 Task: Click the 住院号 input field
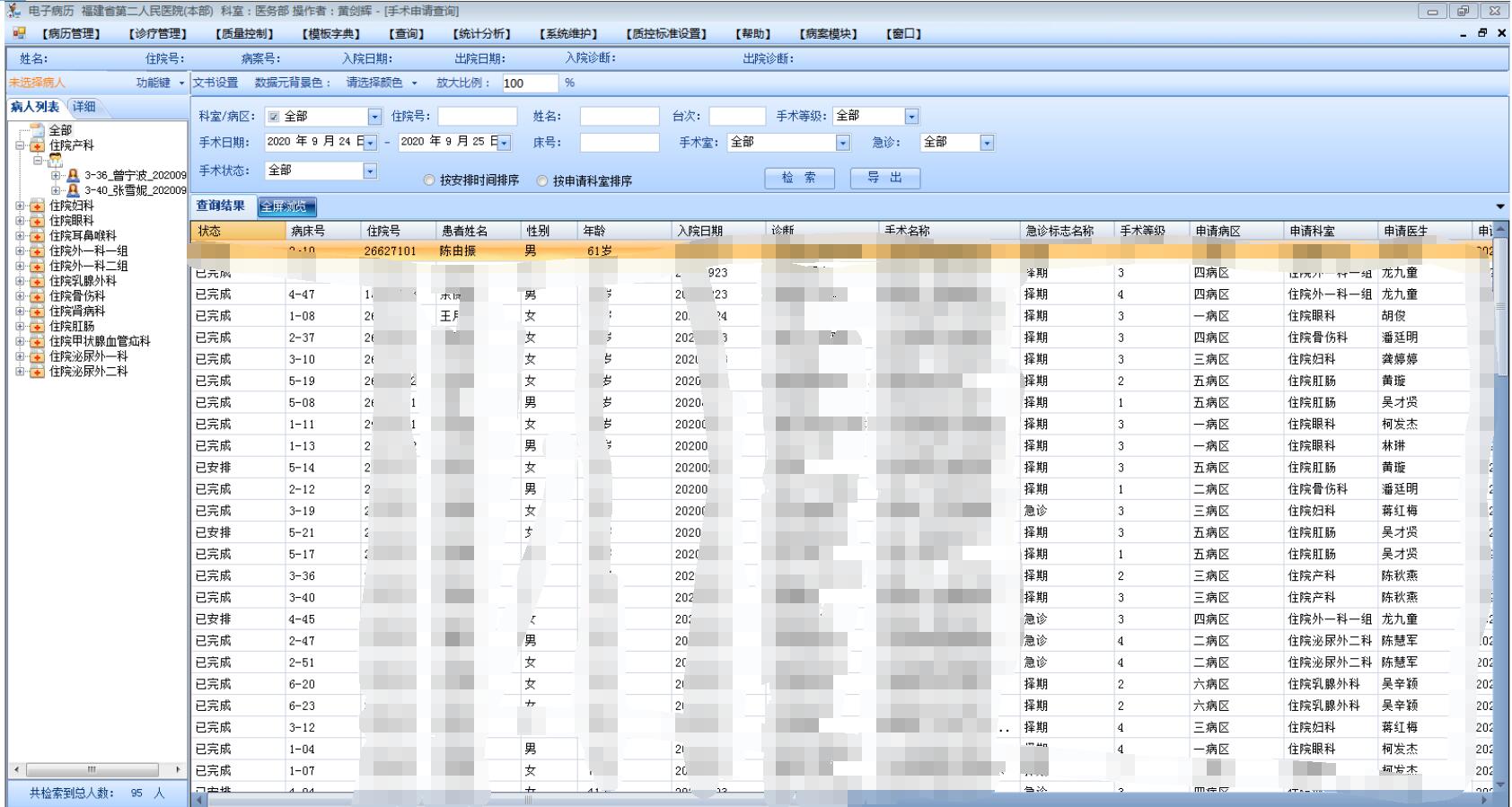(478, 117)
